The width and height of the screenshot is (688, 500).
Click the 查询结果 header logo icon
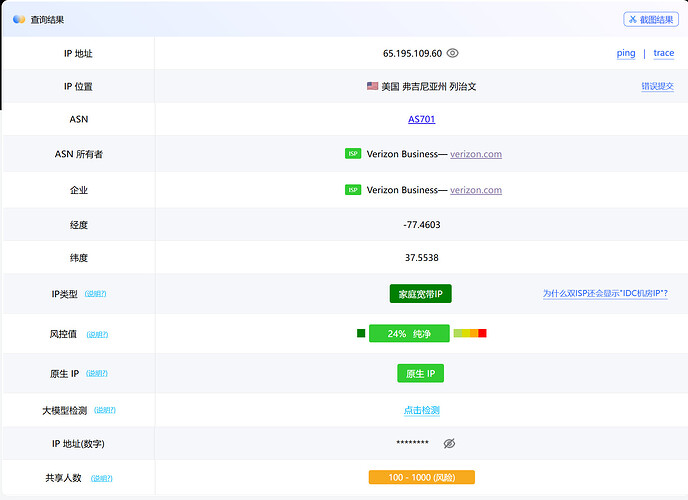click(x=19, y=19)
